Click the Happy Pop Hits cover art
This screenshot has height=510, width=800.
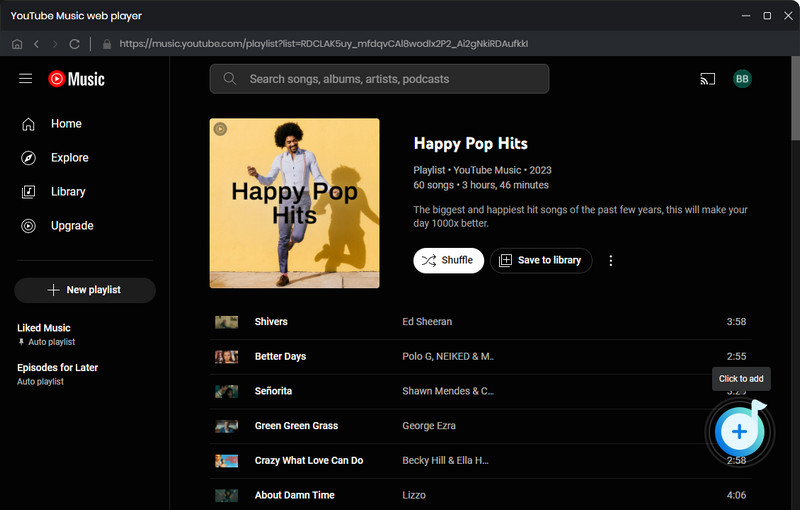tap(294, 203)
